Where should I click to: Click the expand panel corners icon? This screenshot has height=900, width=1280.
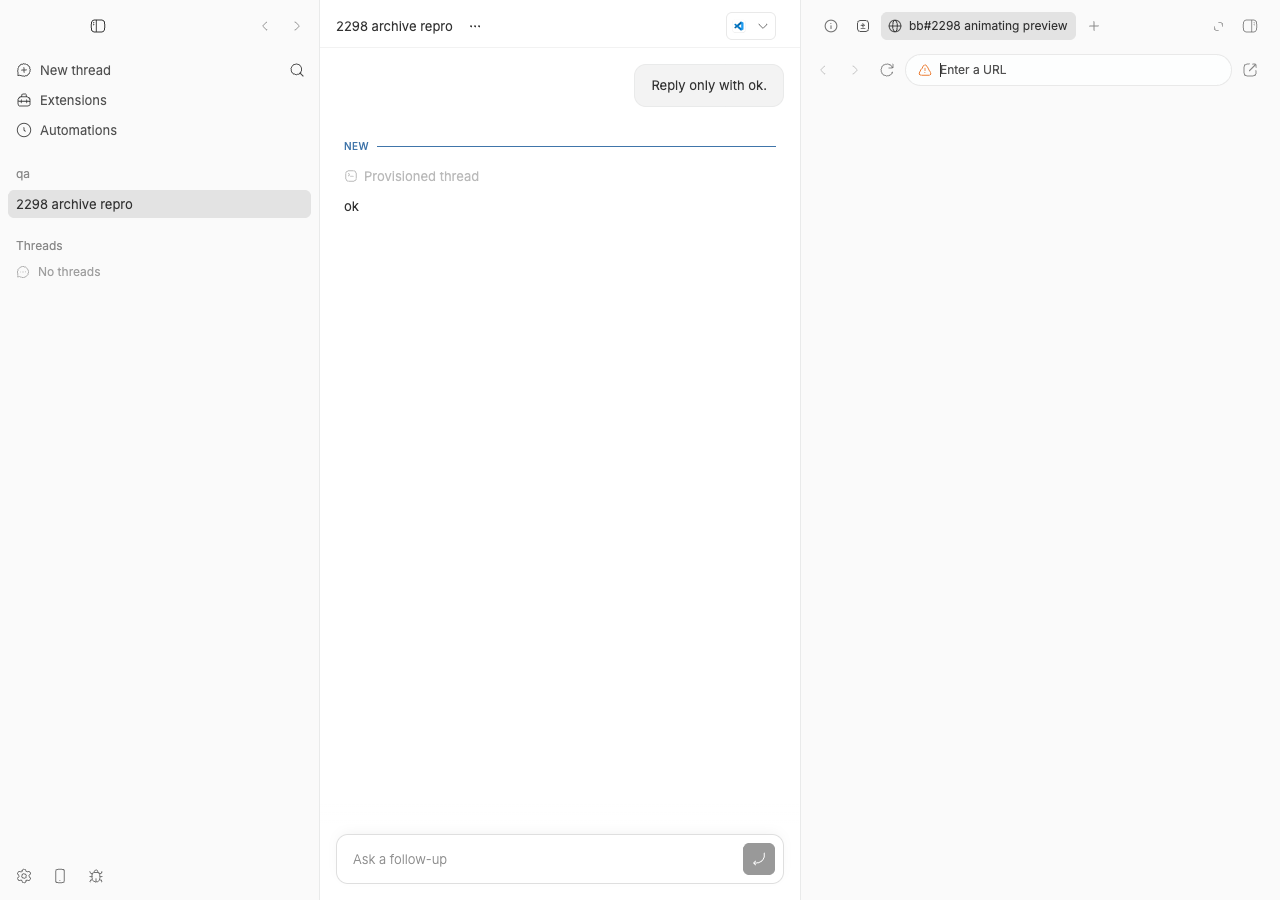tap(1218, 26)
